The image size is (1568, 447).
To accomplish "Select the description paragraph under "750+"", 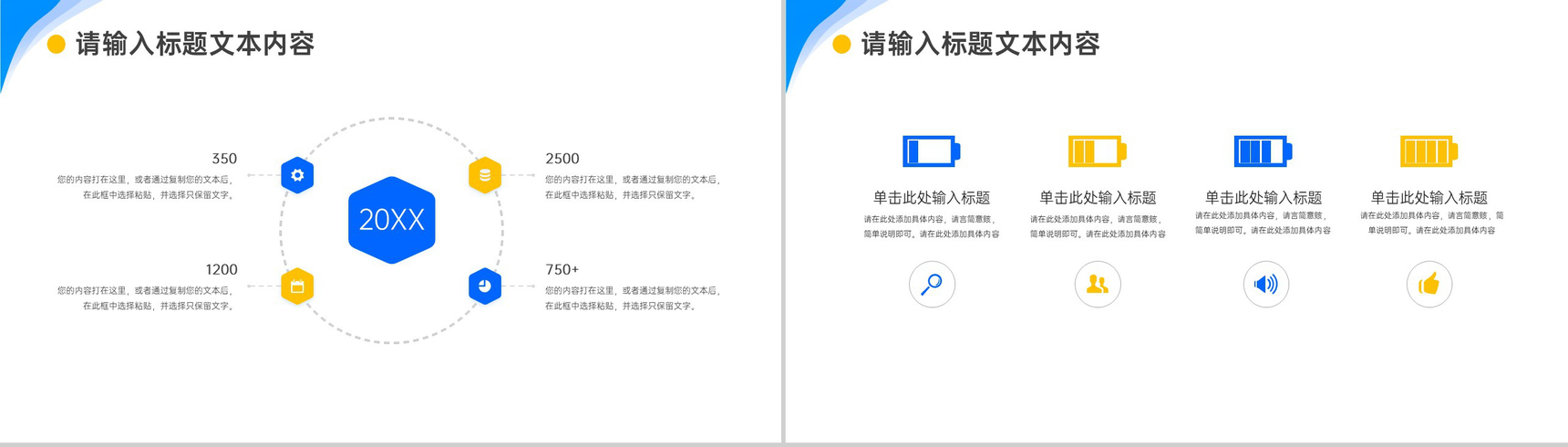I will [634, 298].
